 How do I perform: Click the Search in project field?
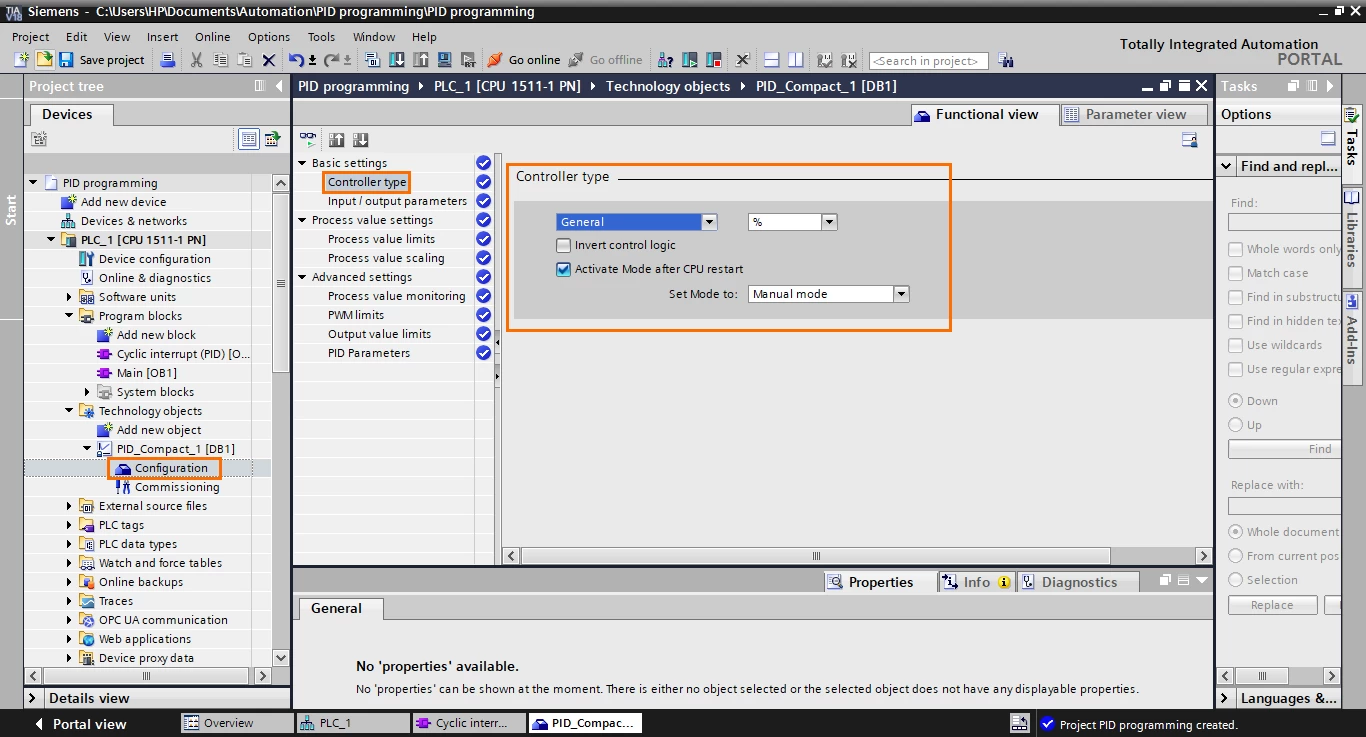point(928,61)
